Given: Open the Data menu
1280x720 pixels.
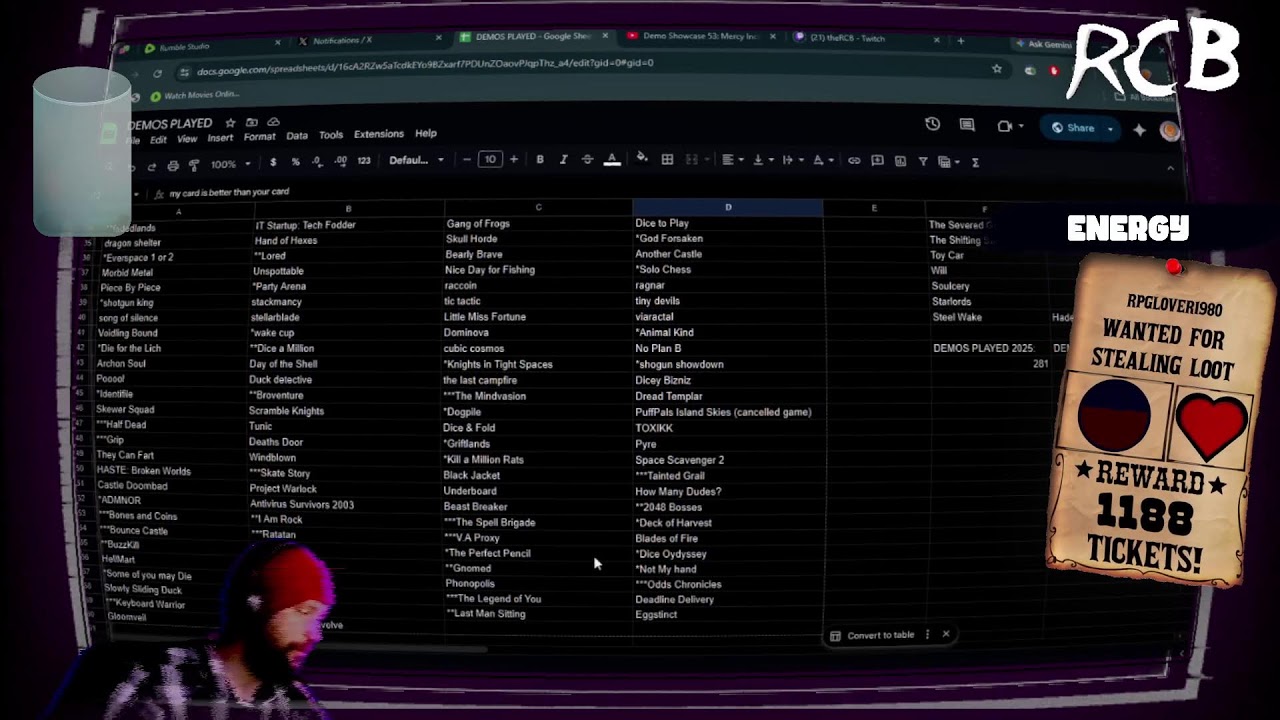Looking at the screenshot, I should tap(297, 136).
